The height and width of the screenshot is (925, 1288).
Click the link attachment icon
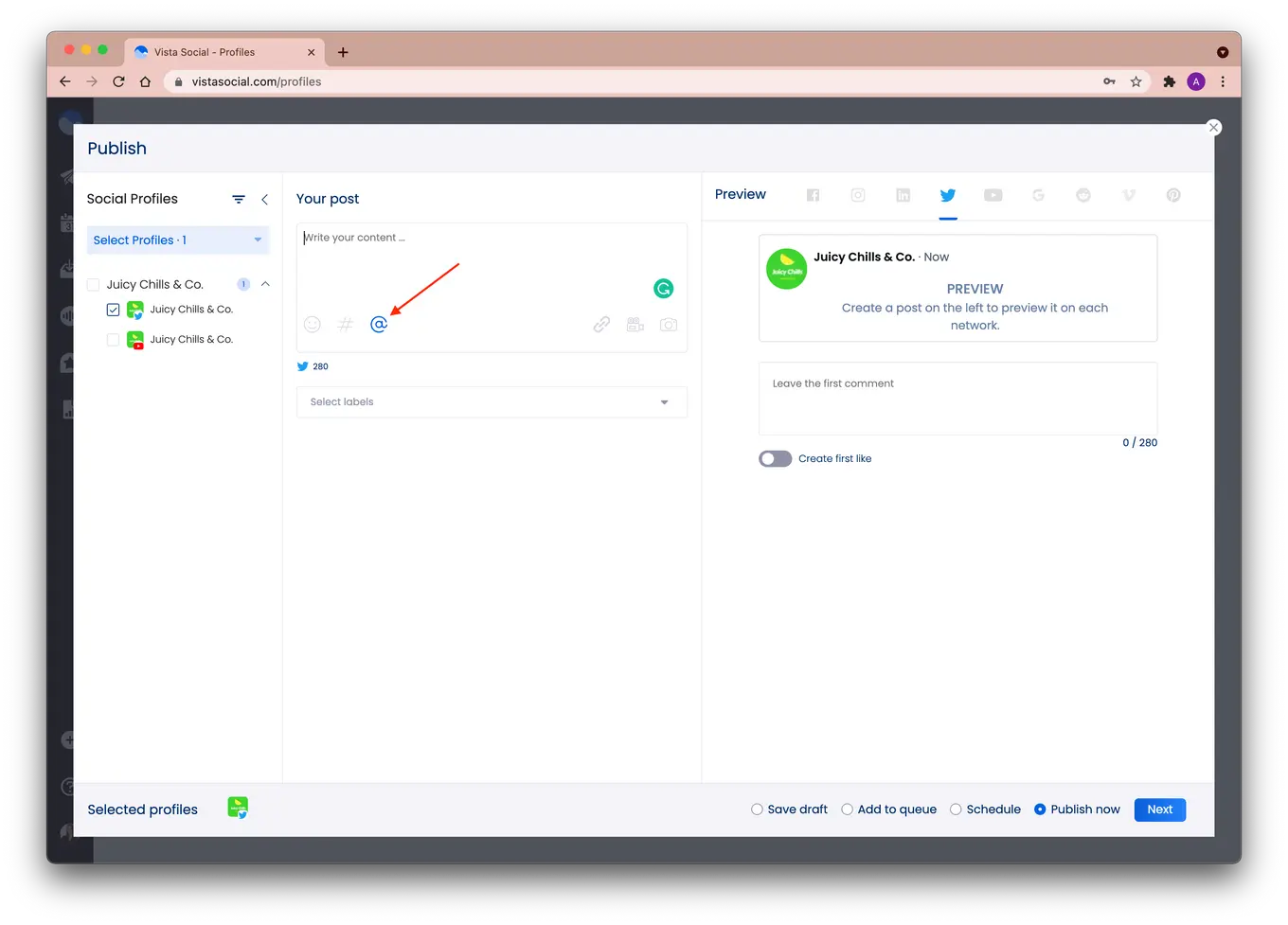pyautogui.click(x=601, y=325)
